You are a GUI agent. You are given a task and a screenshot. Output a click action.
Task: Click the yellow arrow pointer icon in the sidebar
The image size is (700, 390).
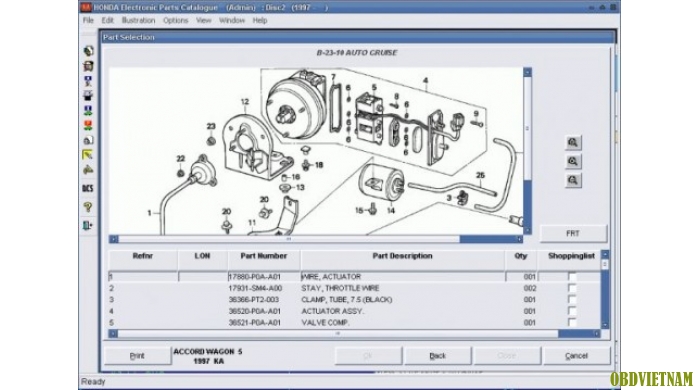pos(88,155)
